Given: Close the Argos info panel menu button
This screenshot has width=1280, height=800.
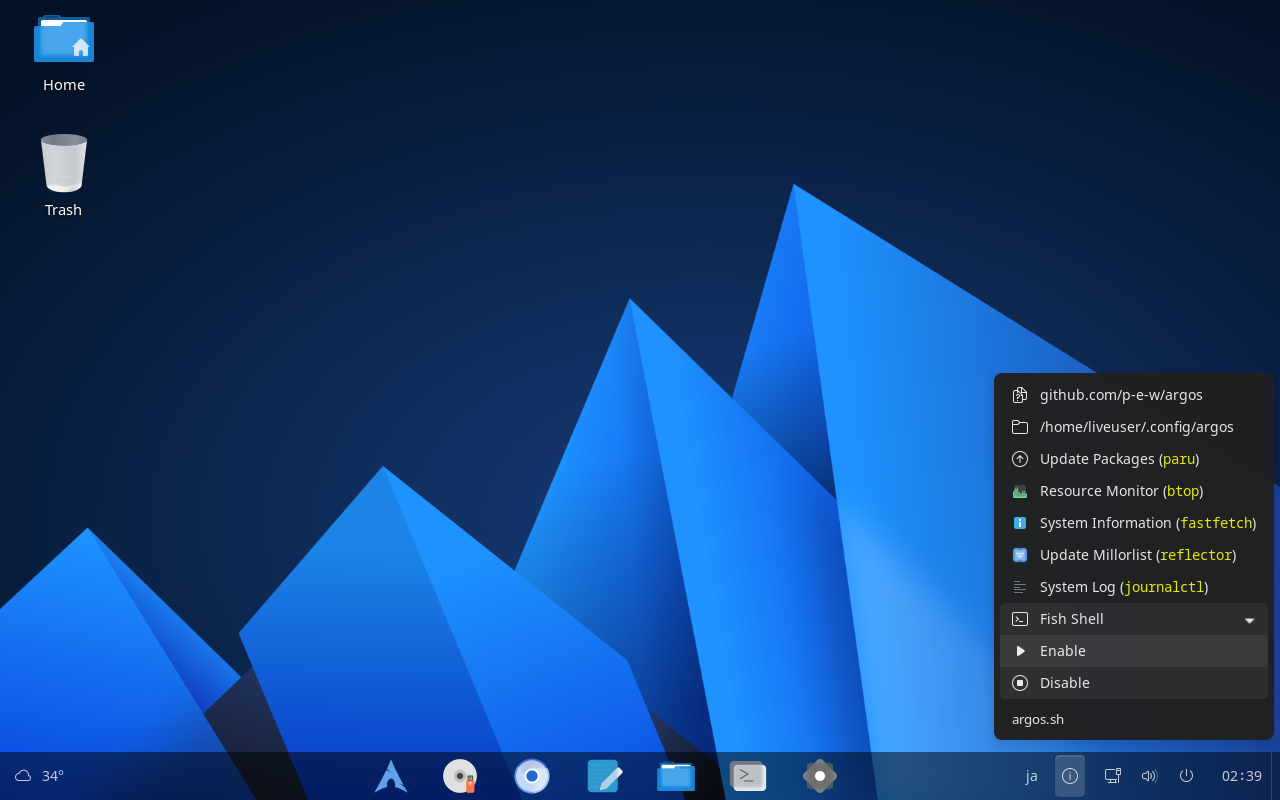Looking at the screenshot, I should coord(1070,776).
